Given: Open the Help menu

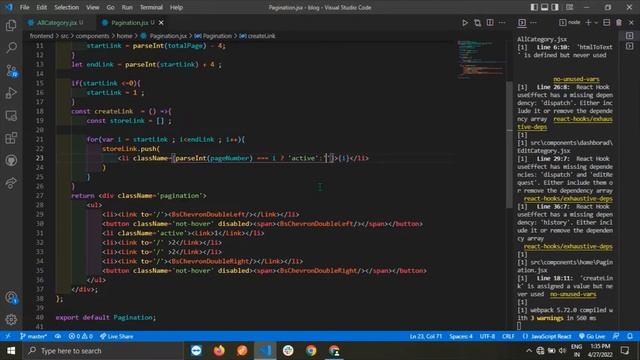Looking at the screenshot, I should click(176, 7).
